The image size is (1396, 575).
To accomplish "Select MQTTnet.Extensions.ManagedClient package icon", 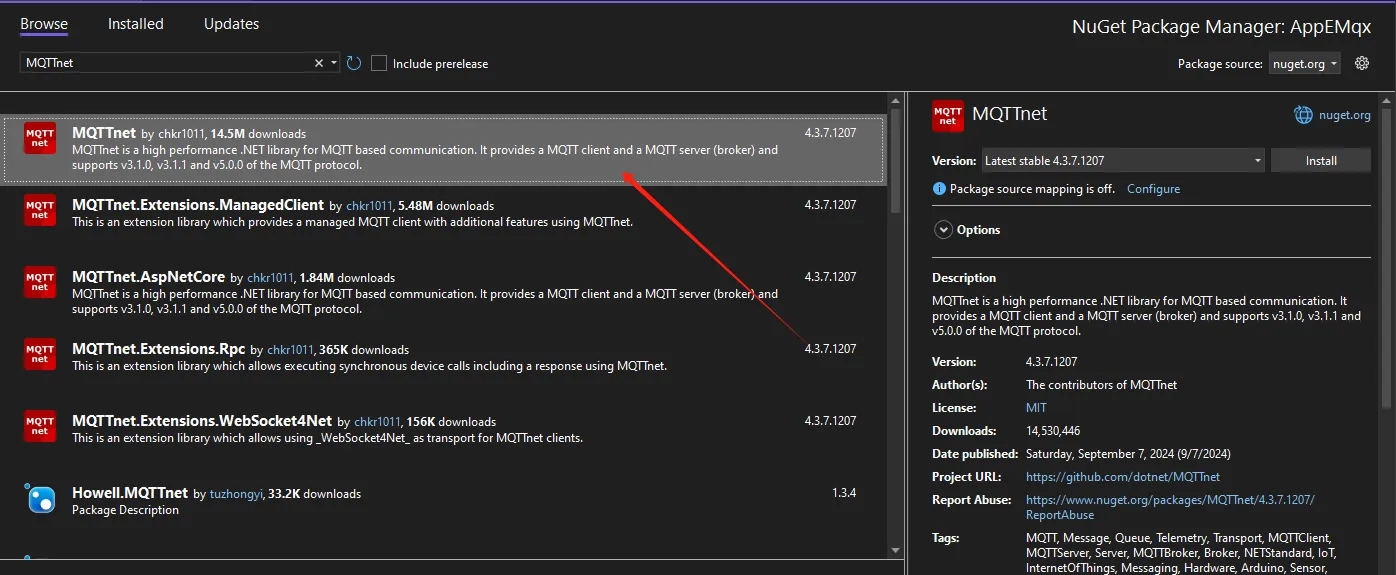I will (x=40, y=209).
